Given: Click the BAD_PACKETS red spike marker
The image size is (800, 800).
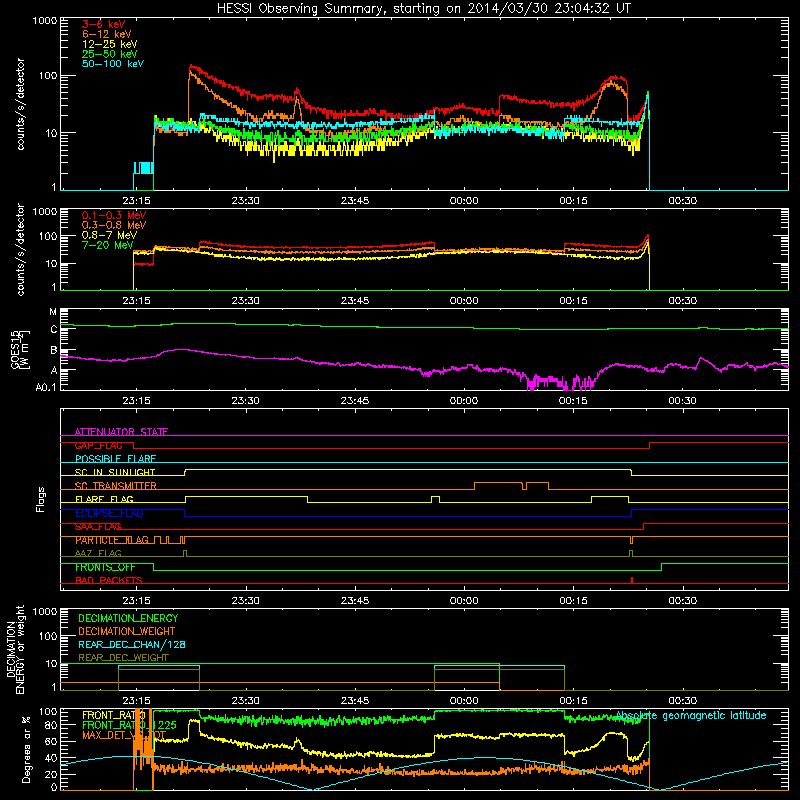Looking at the screenshot, I should [x=632, y=580].
